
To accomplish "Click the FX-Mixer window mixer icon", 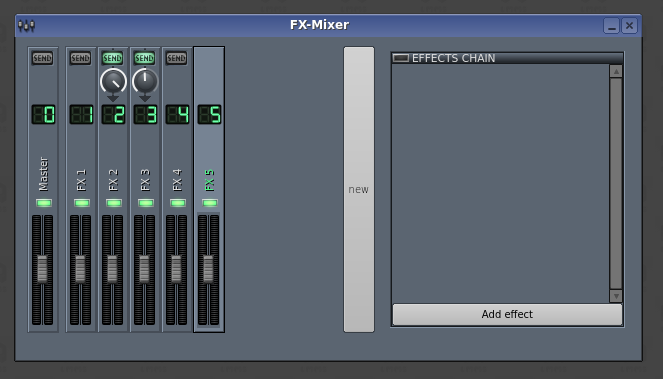I will click(x=26, y=25).
